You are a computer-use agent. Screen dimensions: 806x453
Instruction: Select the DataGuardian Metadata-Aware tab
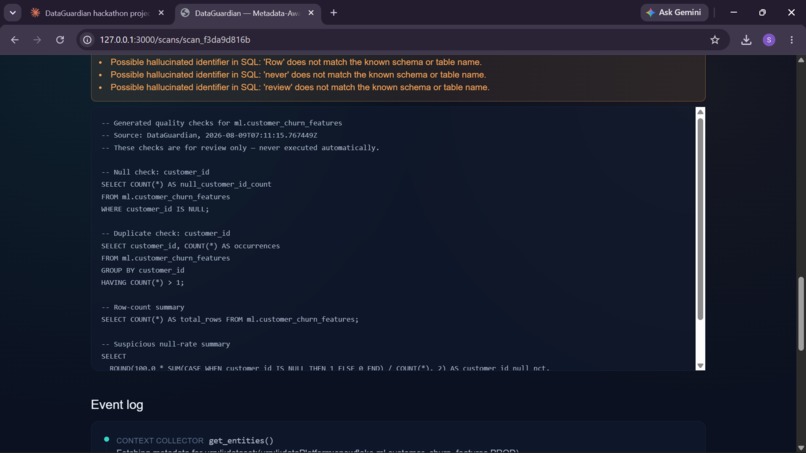tap(247, 13)
